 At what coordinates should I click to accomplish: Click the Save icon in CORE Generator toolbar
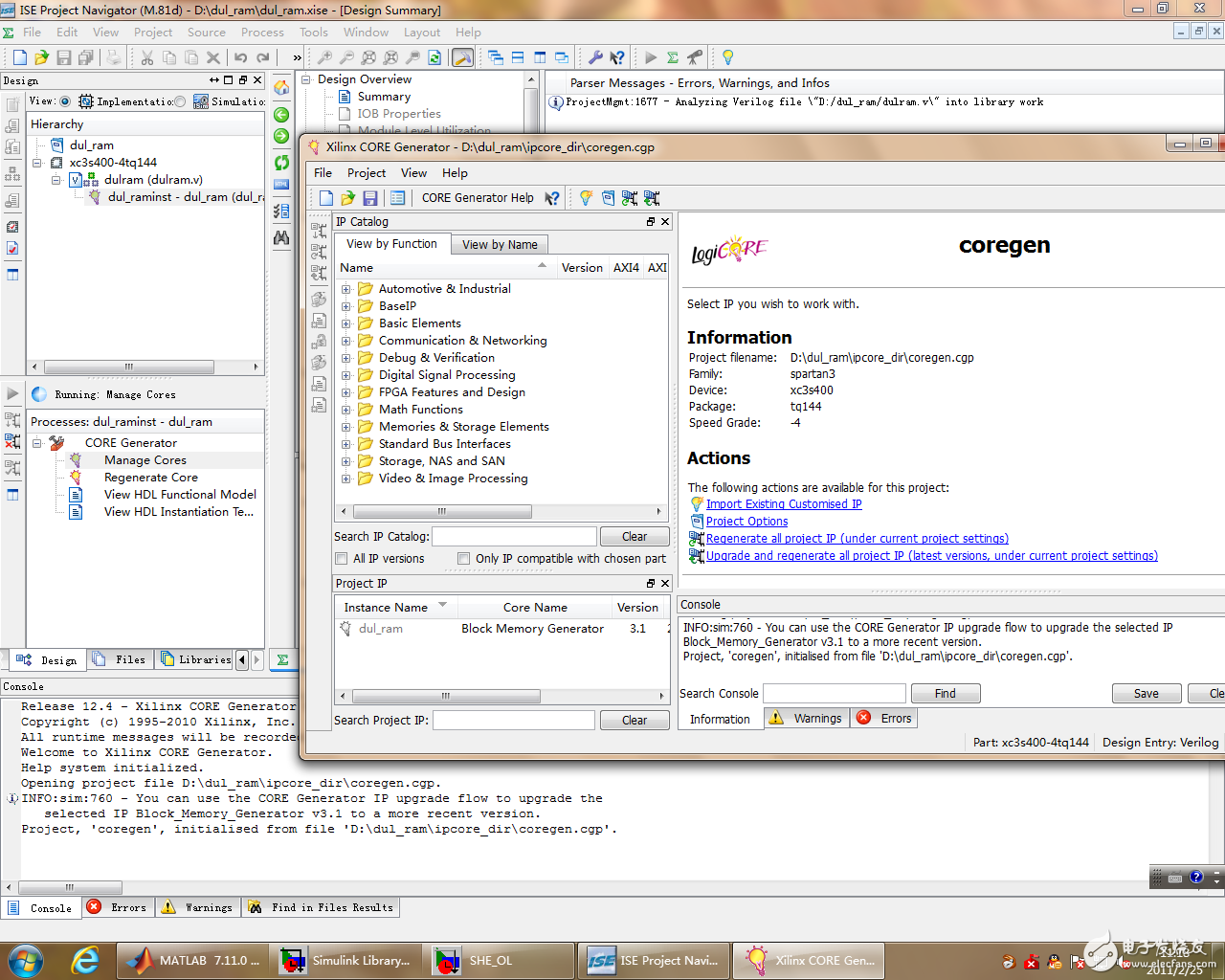(x=369, y=198)
